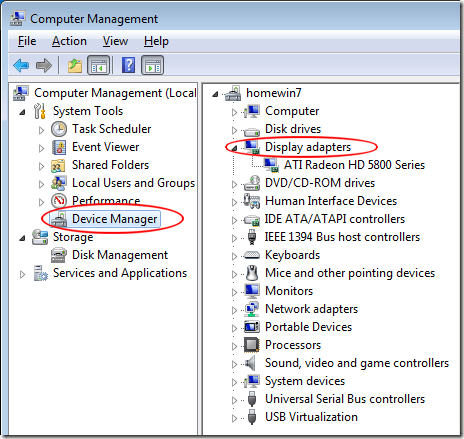This screenshot has height=439, width=464.
Task: Click the Up One Level folder icon
Action: tap(75, 65)
